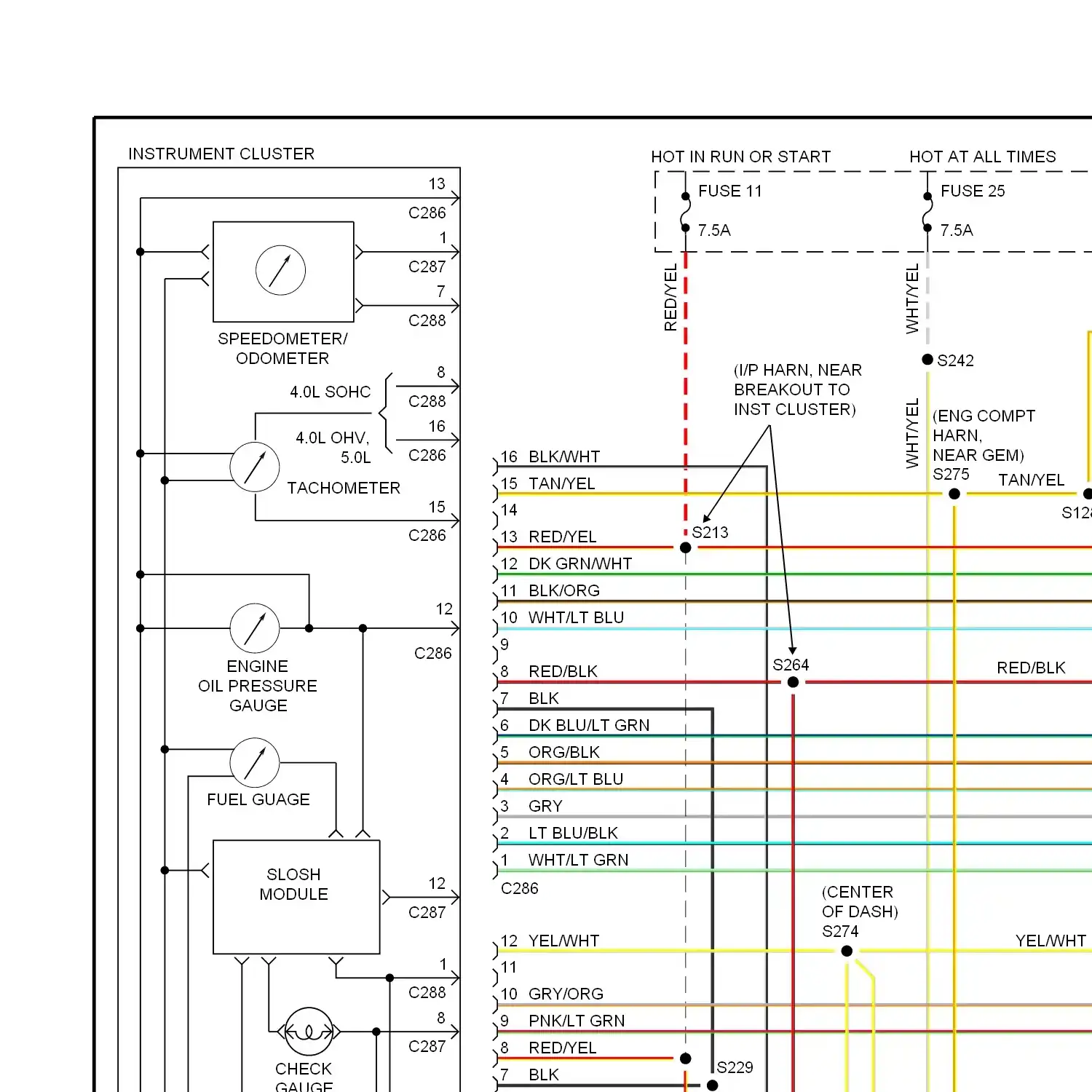Click the S242 splice dot
The image size is (1092, 1092).
927,360
